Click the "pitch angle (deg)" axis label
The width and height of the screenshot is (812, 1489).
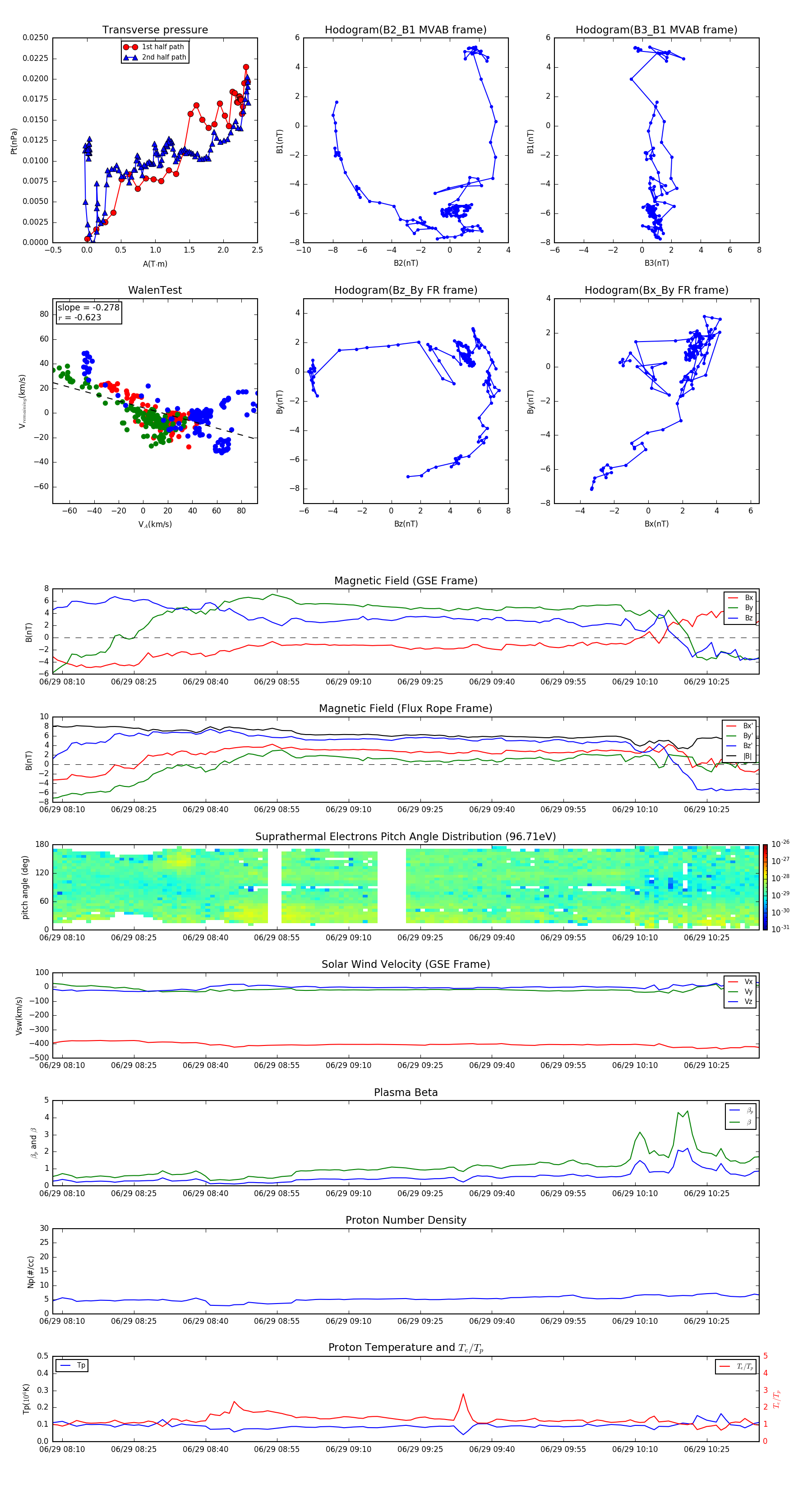[25, 887]
